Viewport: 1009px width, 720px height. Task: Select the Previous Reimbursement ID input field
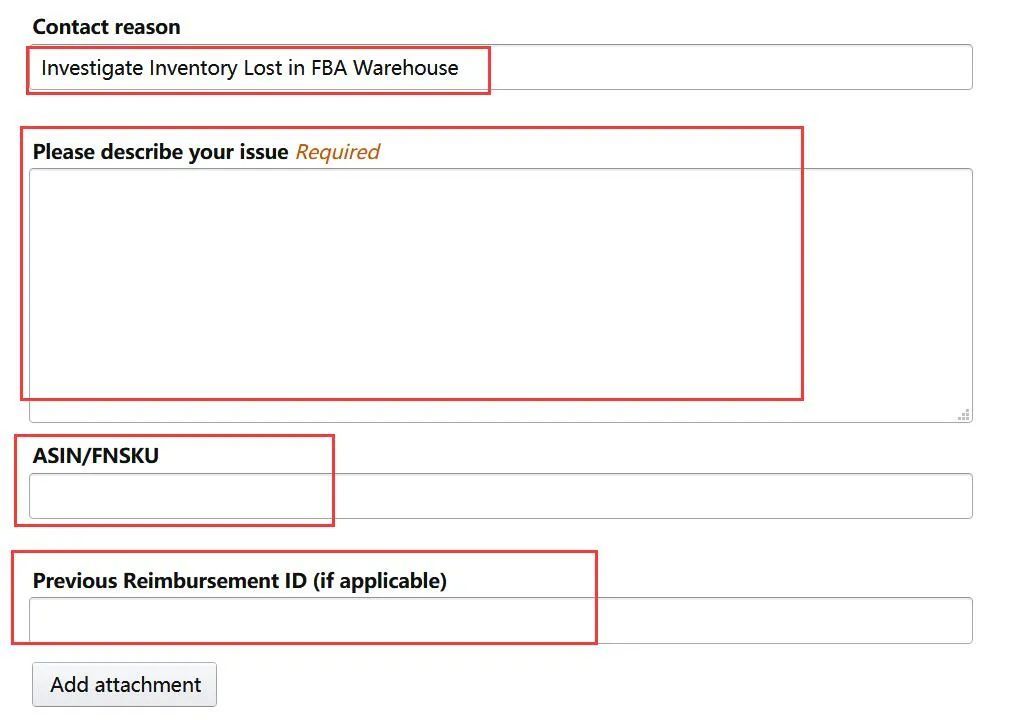click(x=500, y=620)
